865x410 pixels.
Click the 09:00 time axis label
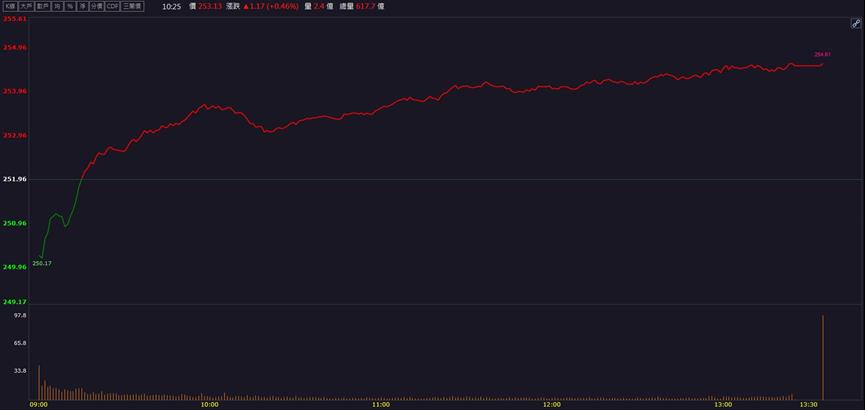pos(39,405)
